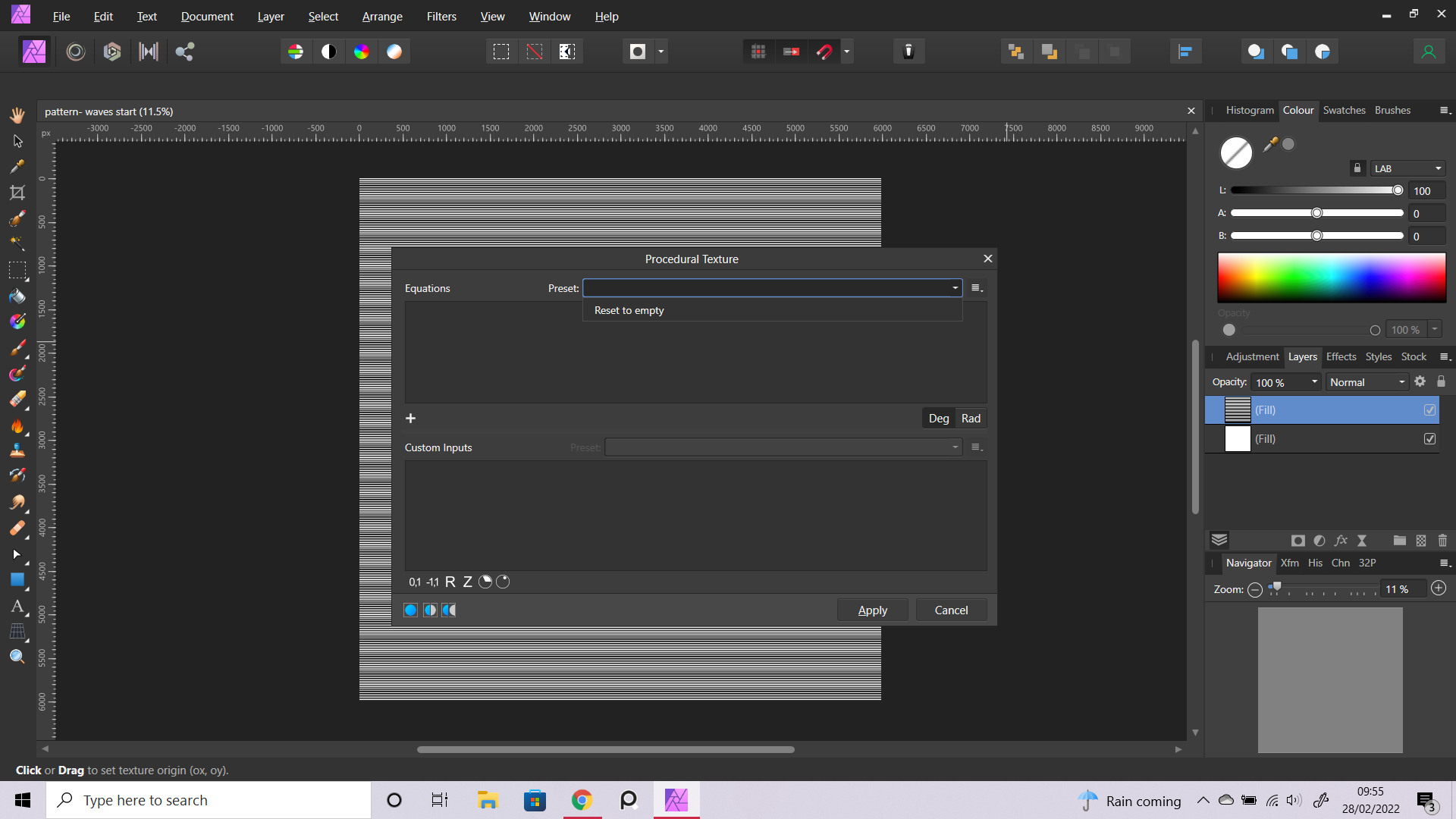The width and height of the screenshot is (1456, 819).
Task: Toggle the lock next to LAB mode
Action: coord(1357,168)
